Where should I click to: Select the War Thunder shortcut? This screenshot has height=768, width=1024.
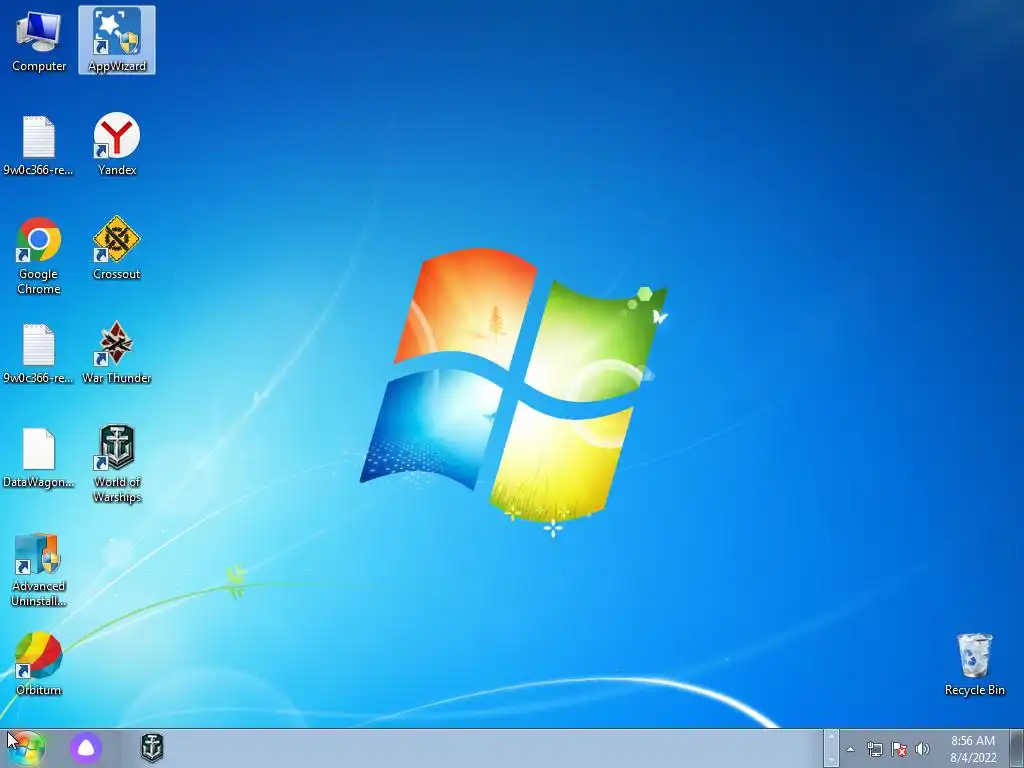pos(117,353)
